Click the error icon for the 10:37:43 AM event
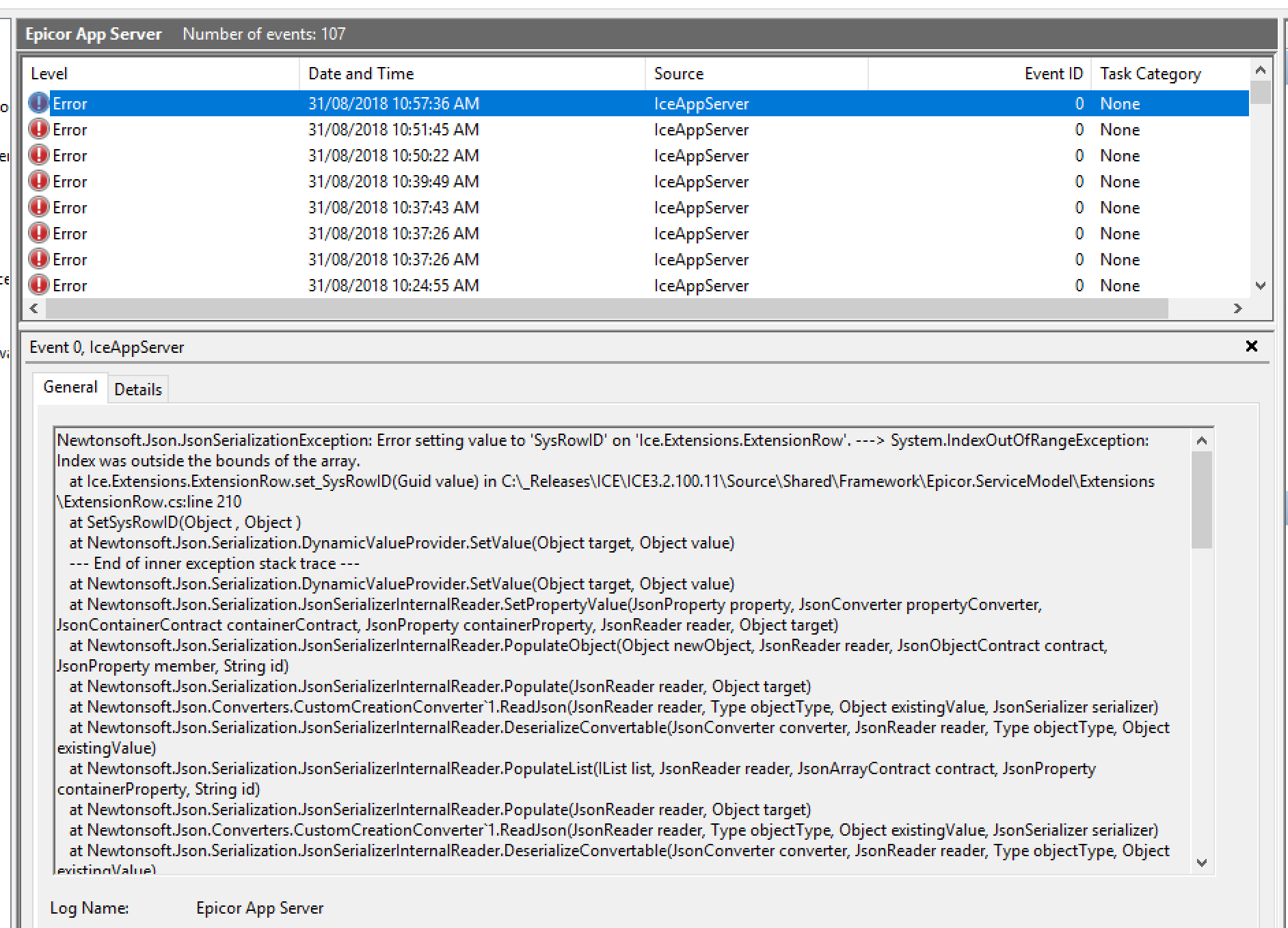The width and height of the screenshot is (1288, 928). (x=39, y=207)
